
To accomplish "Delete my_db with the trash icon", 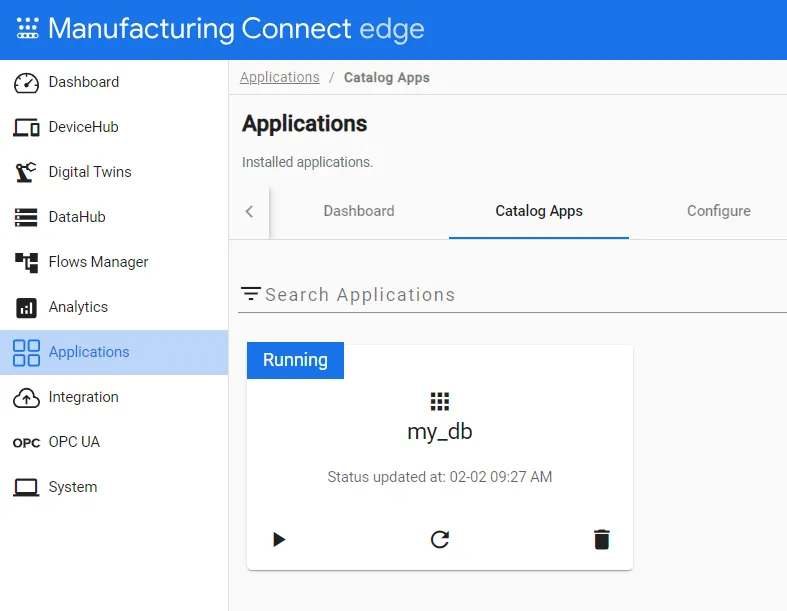I will pyautogui.click(x=601, y=540).
